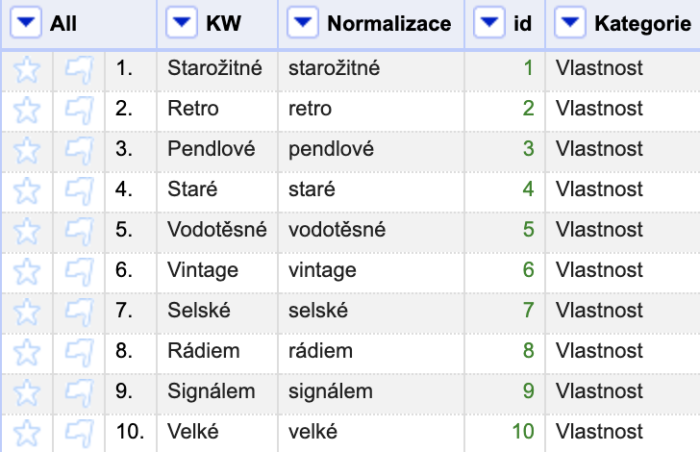Flag the Retro row
Screen dimensions: 700x452
[79, 110]
